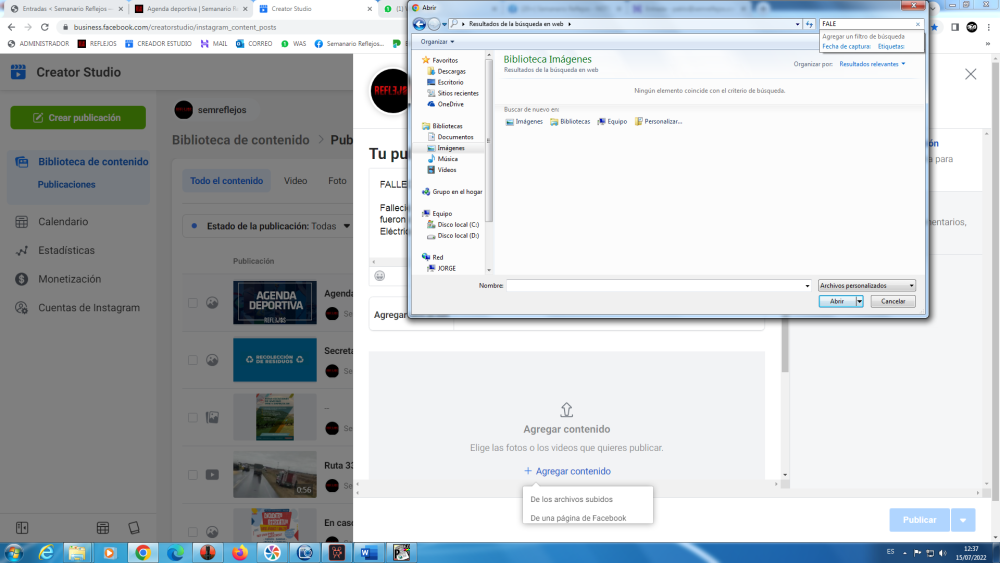
Task: Click the Windows Start button
Action: 13,553
